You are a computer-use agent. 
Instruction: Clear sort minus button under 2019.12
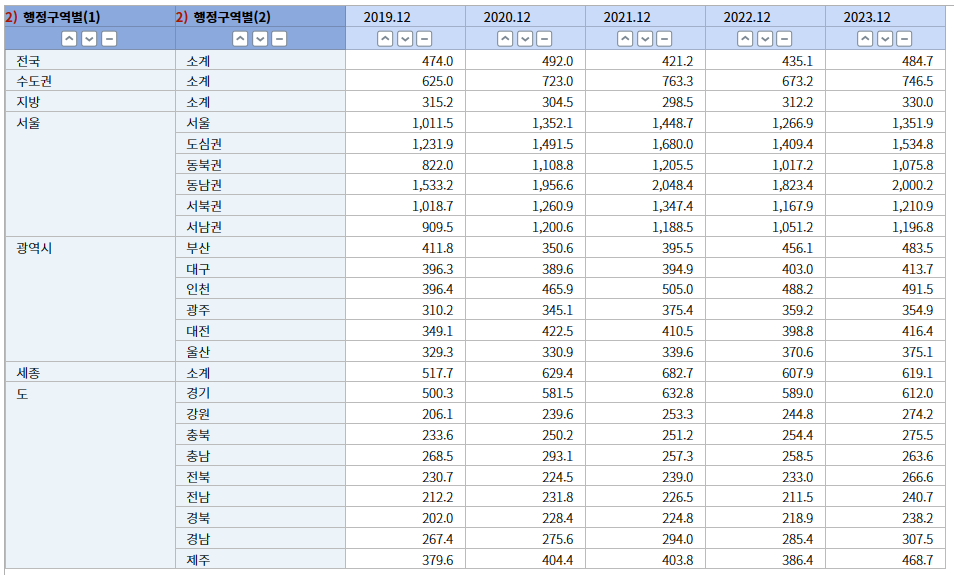[x=424, y=39]
